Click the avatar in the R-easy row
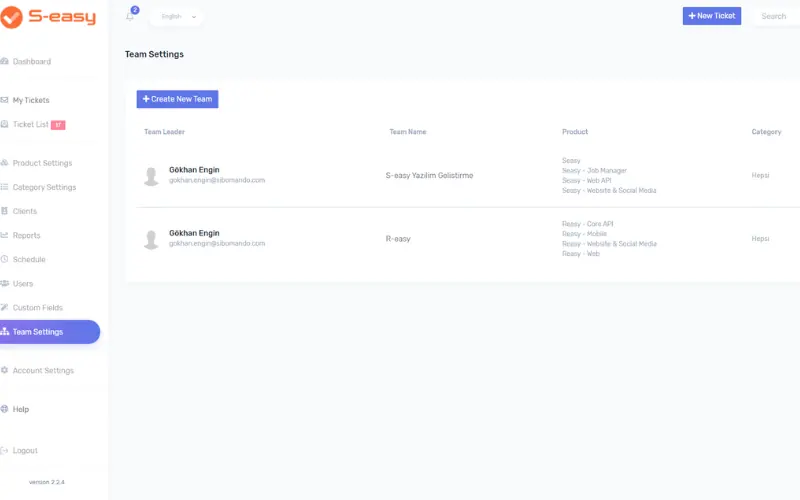This screenshot has height=500, width=800. click(x=151, y=239)
